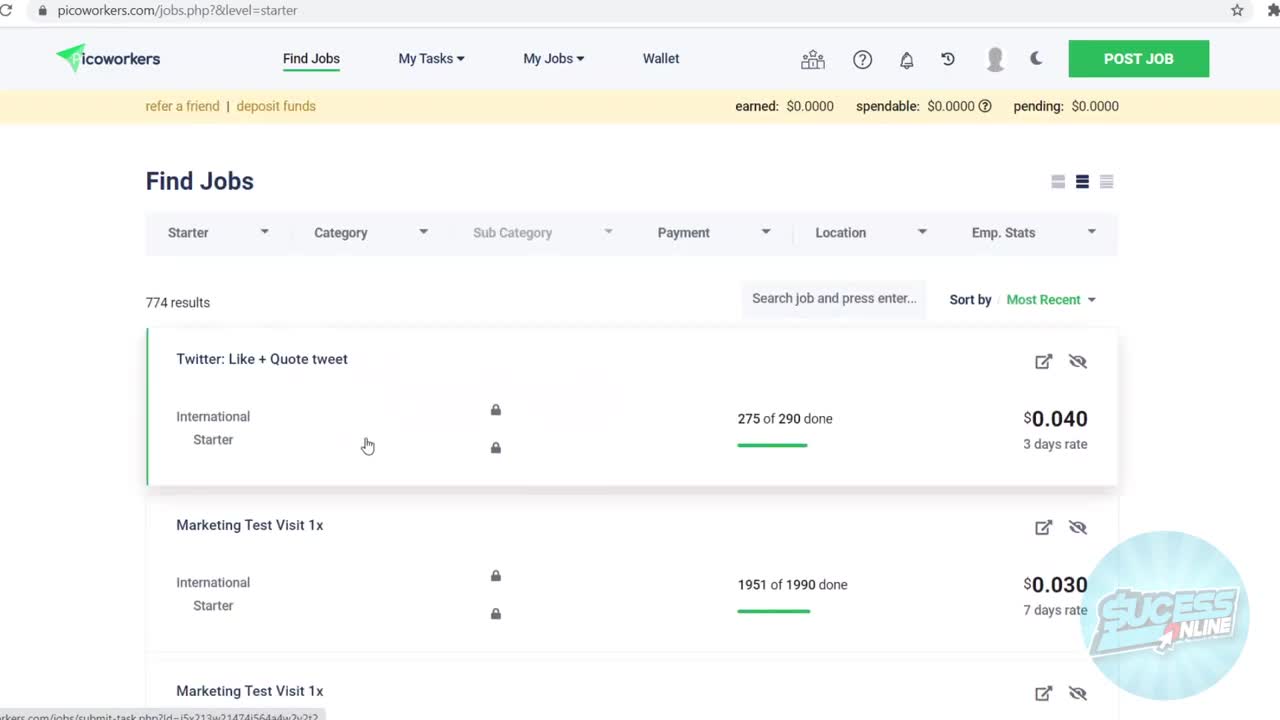The width and height of the screenshot is (1280, 720).
Task: Expand the Emp. Stats filter
Action: (x=1033, y=233)
